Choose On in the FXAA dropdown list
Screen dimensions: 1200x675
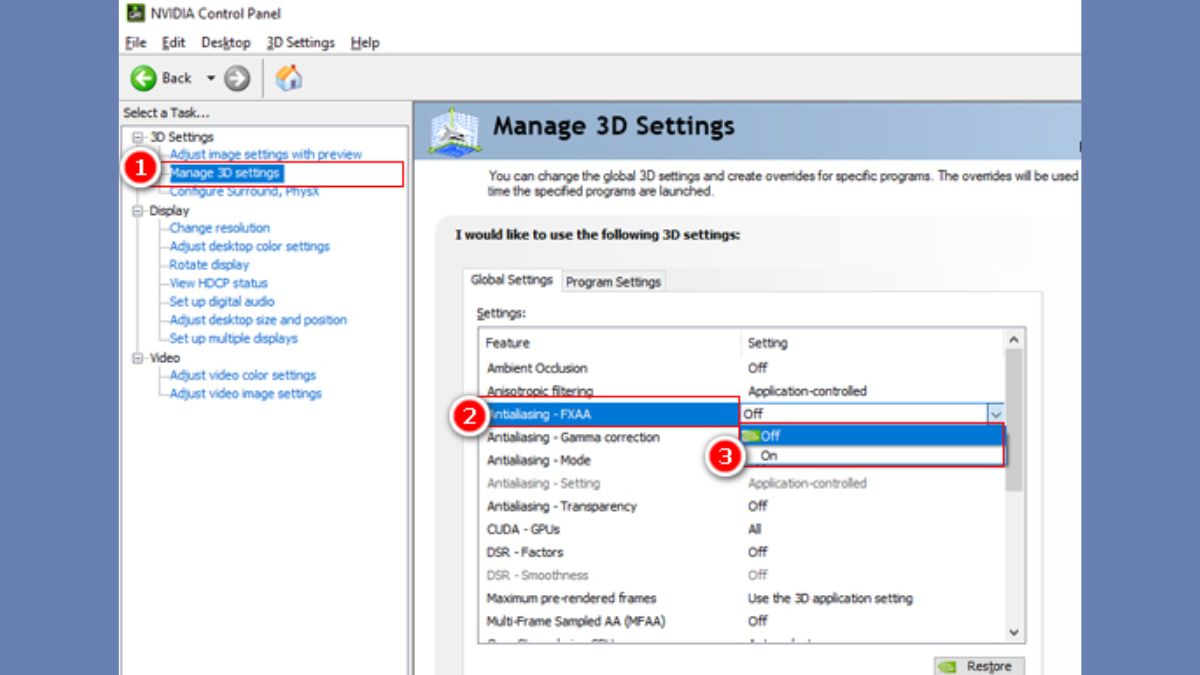(871, 455)
